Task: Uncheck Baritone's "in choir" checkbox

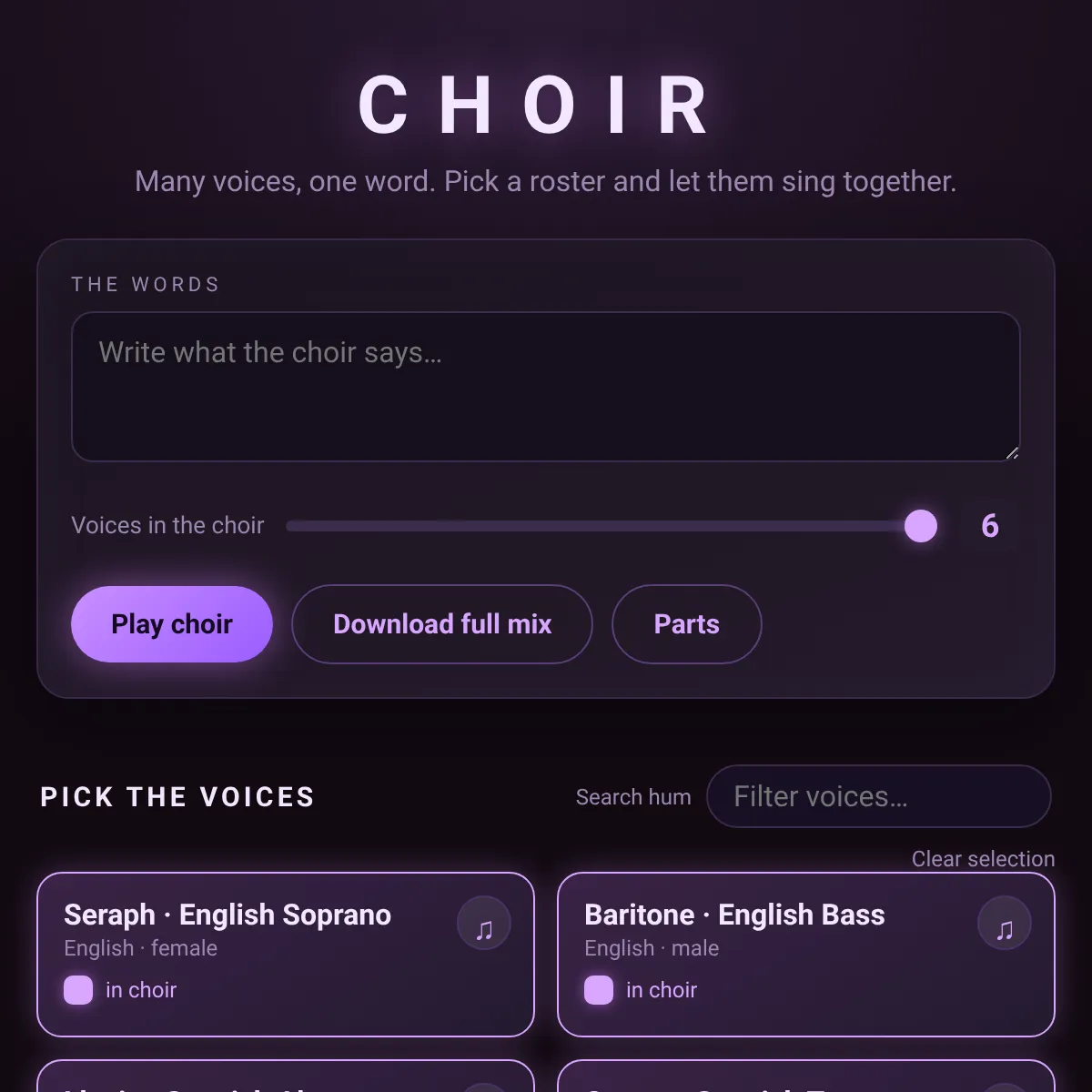Action: 599,990
